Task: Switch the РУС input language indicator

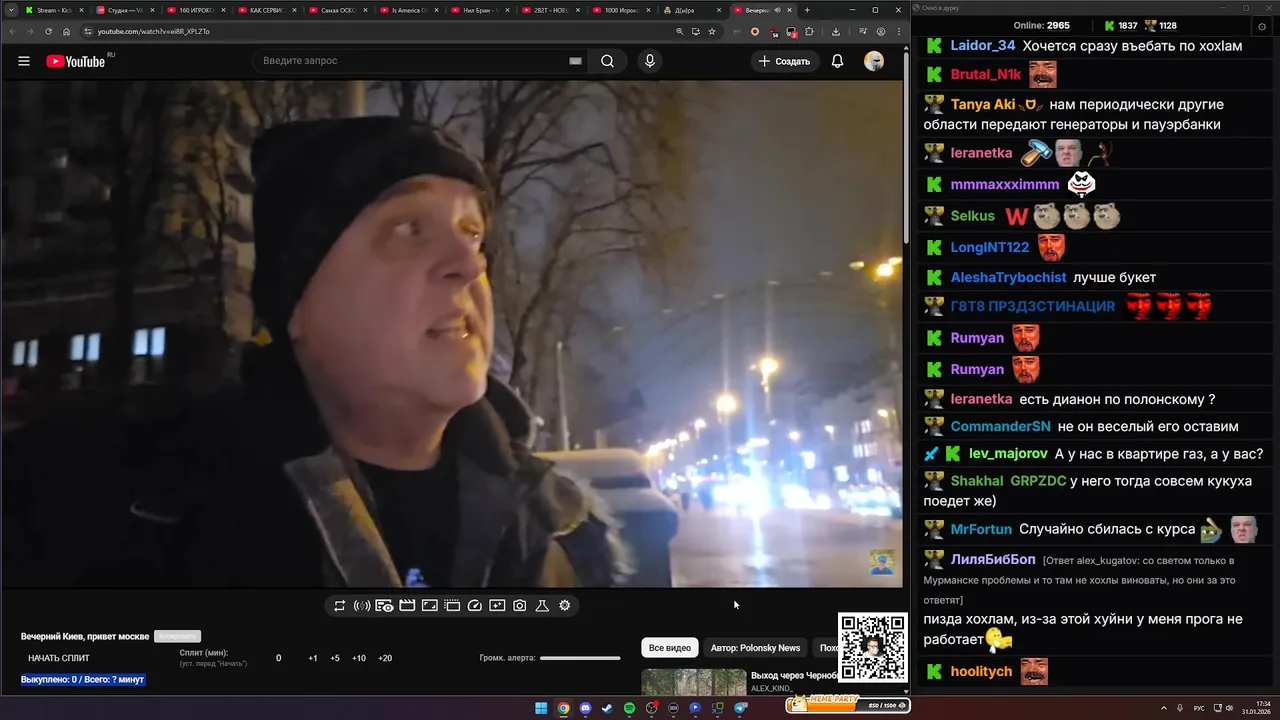Action: (1199, 708)
